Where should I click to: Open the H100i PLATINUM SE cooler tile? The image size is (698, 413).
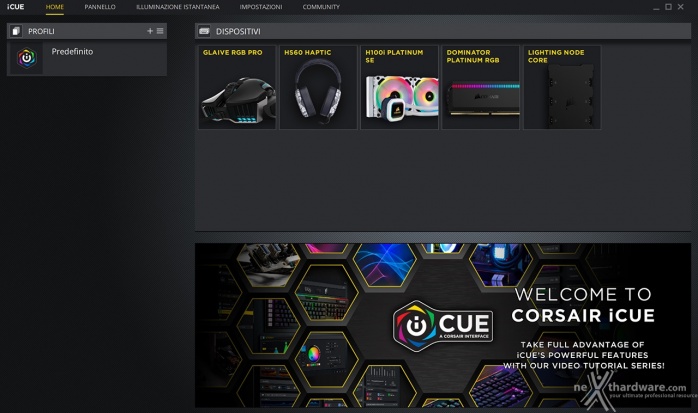(399, 87)
